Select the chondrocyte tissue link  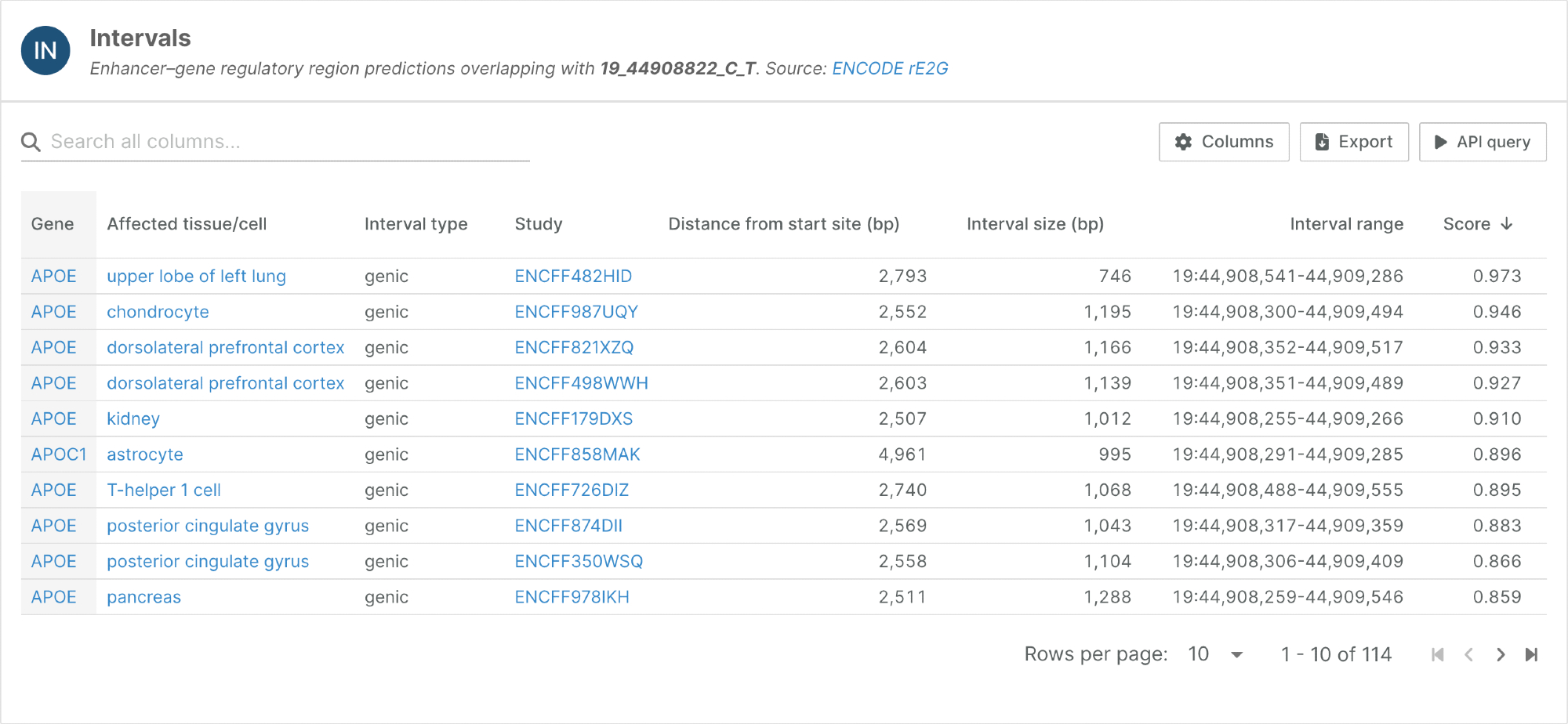coord(158,312)
